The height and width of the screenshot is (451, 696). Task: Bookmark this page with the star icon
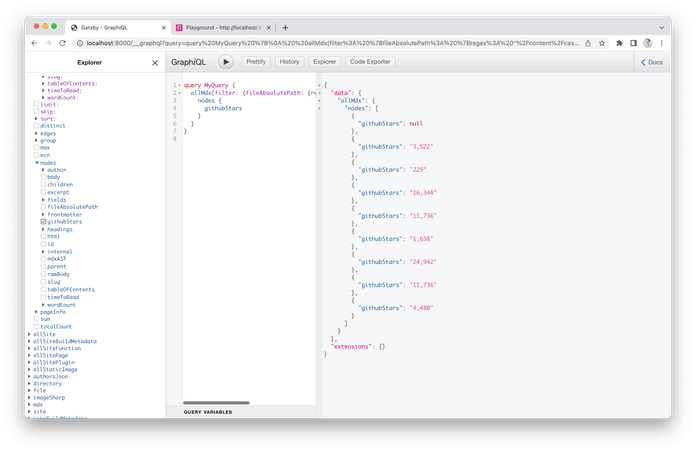pyautogui.click(x=604, y=43)
